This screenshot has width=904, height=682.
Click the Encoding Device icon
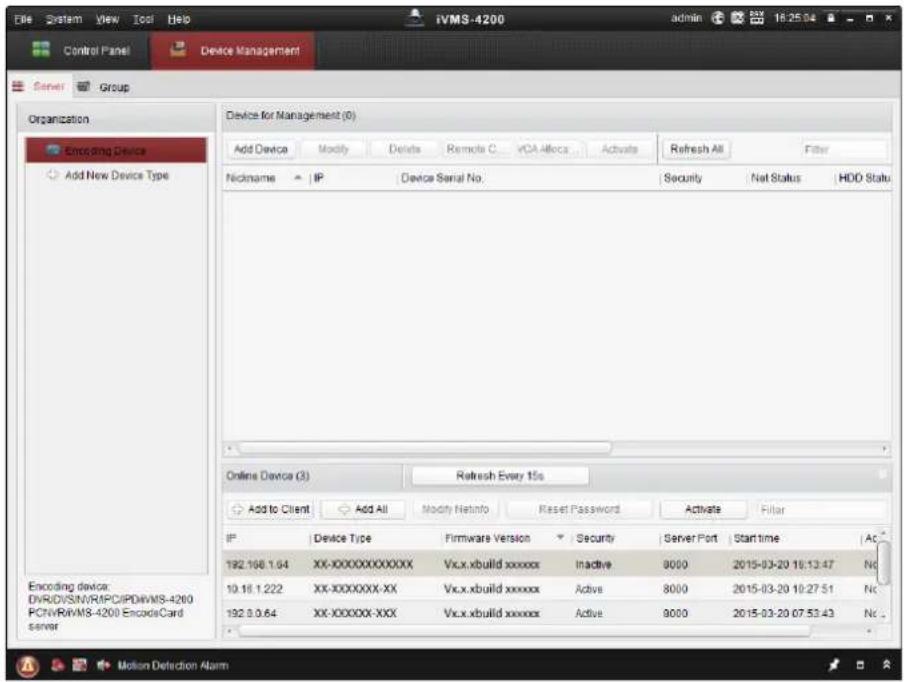pos(54,150)
